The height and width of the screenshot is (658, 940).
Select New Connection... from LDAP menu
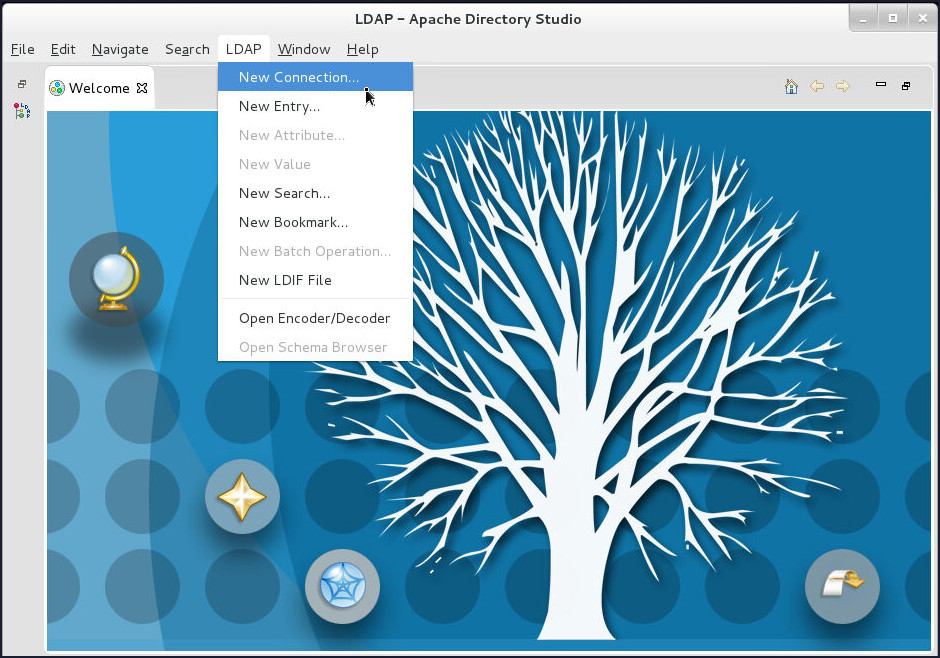(x=298, y=77)
